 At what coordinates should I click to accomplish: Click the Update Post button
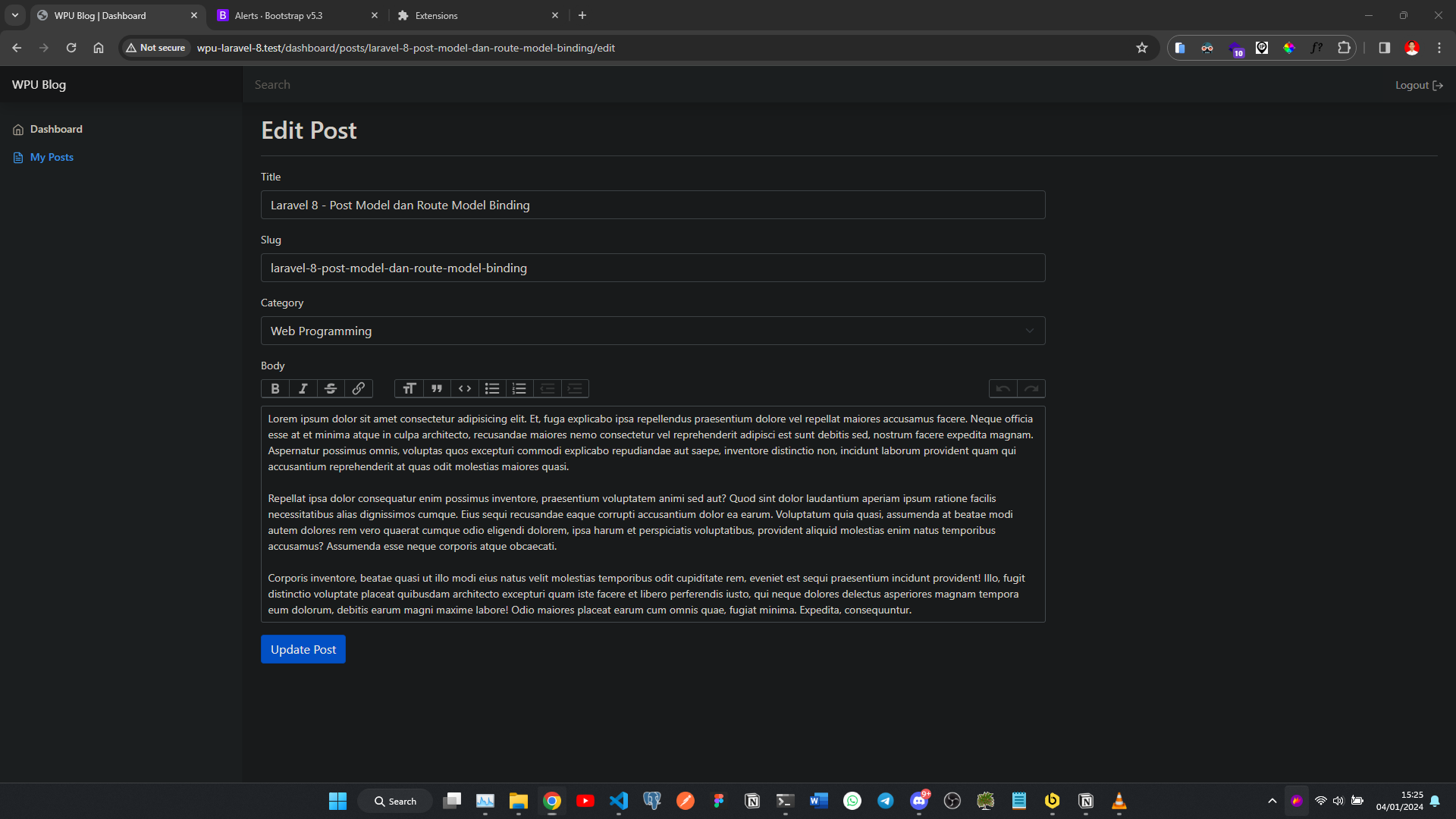pyautogui.click(x=303, y=649)
